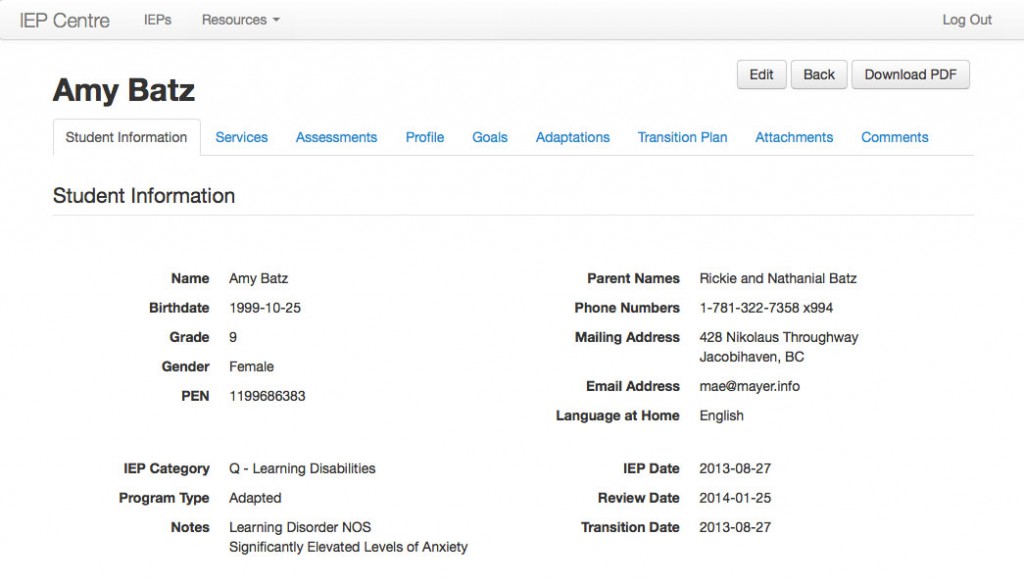Screen dimensions: 1024x584
Task: Click Log Out in the navbar
Action: pos(966,20)
